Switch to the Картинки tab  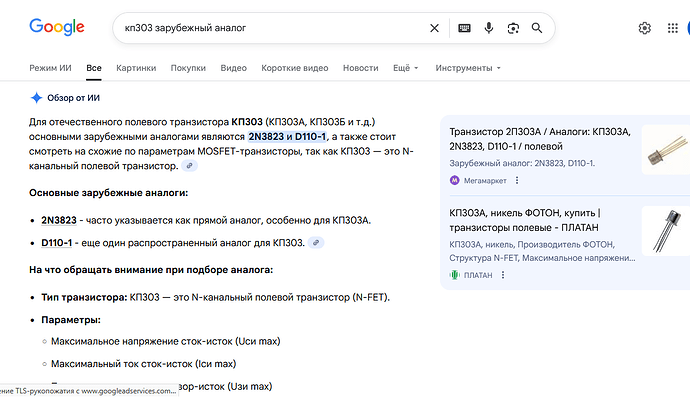tap(136, 68)
